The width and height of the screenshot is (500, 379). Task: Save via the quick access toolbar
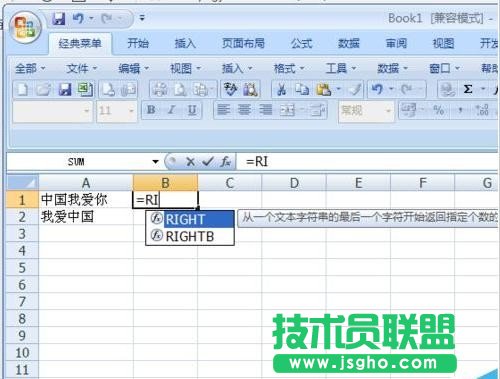59,19
